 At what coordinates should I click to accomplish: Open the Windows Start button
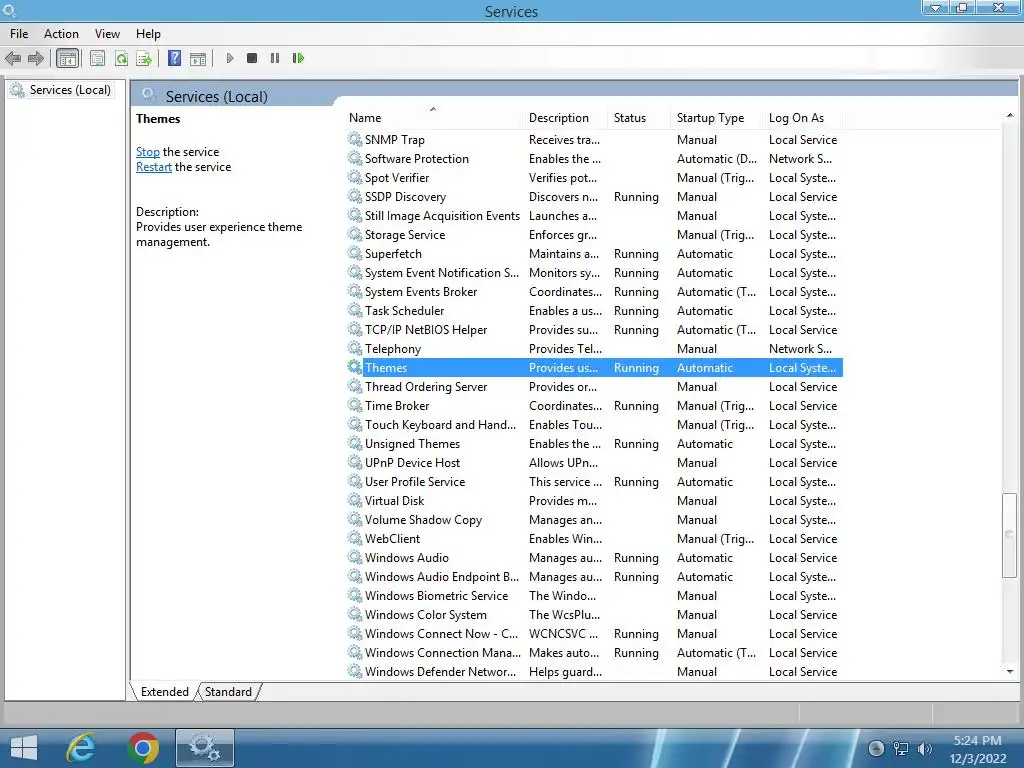[x=24, y=748]
